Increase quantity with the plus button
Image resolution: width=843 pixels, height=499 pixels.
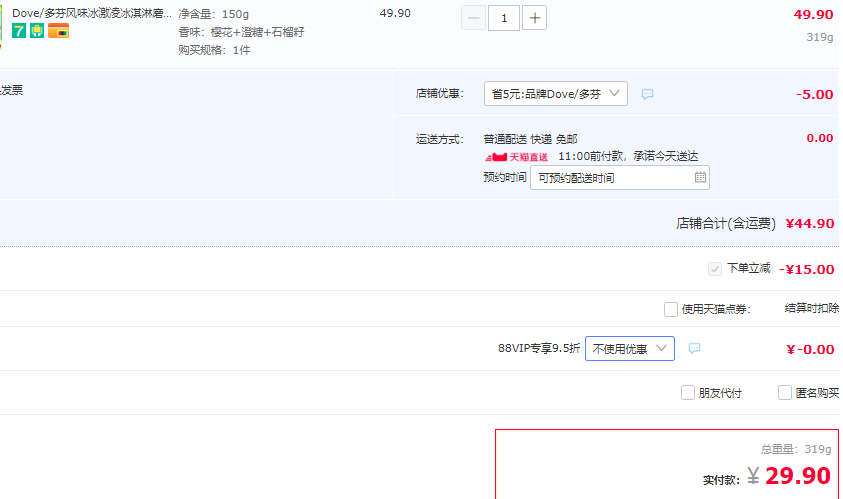coord(534,18)
